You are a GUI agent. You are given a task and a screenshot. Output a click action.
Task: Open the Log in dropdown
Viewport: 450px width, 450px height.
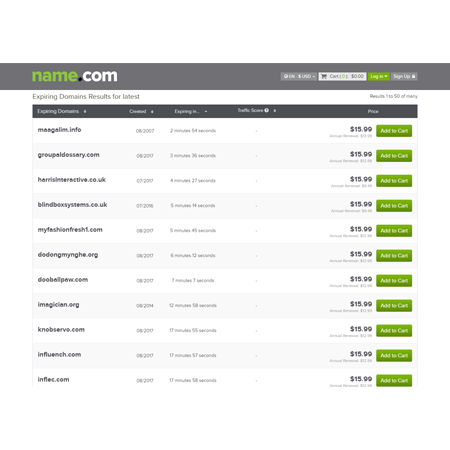(x=379, y=76)
